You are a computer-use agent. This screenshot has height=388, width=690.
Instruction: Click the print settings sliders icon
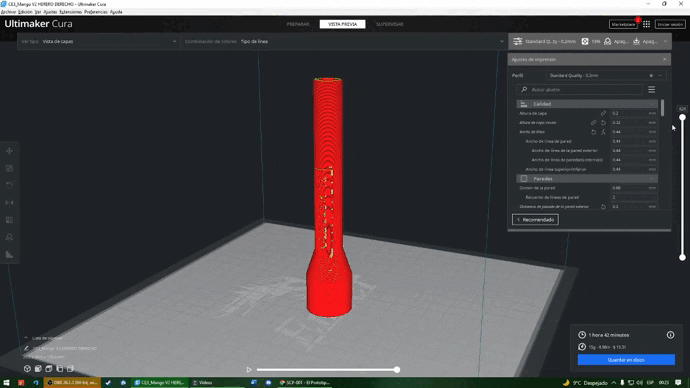coord(518,41)
